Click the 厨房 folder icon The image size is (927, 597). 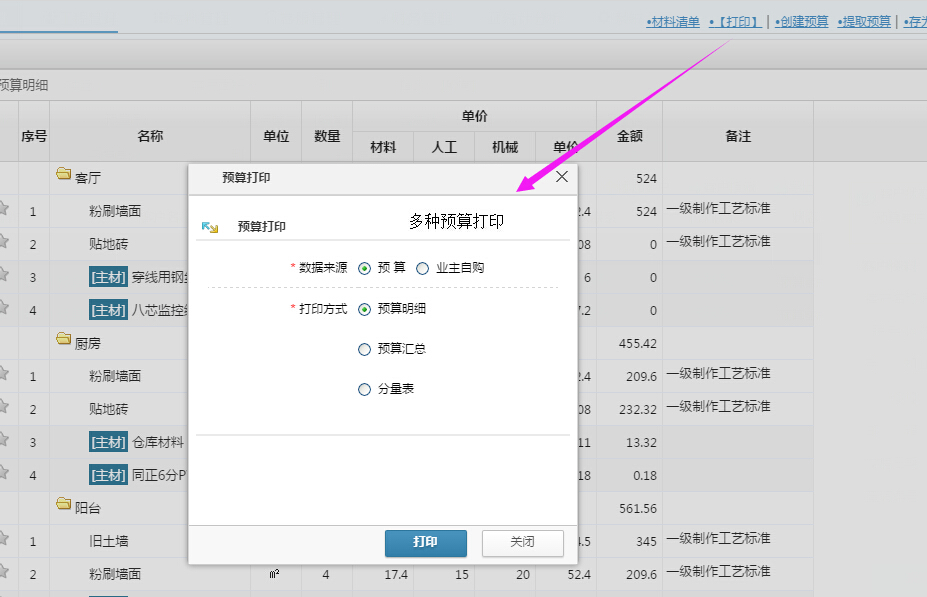tap(64, 340)
